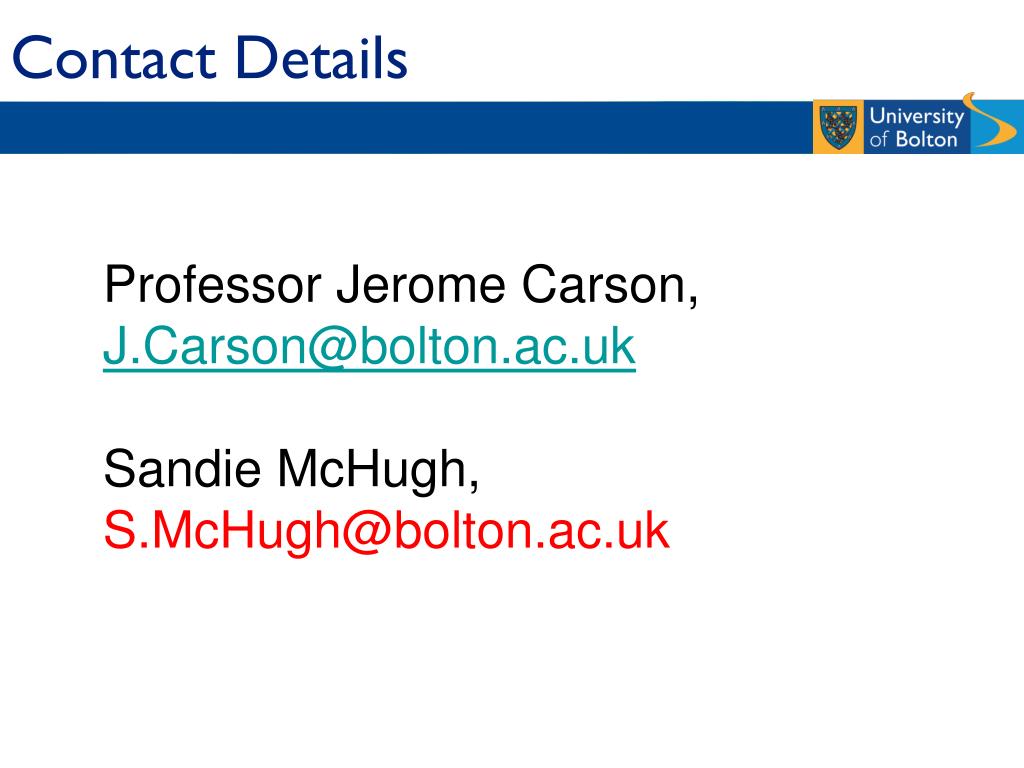Click the word Jerome in the name line
The image size is (1024, 768).
tap(421, 285)
